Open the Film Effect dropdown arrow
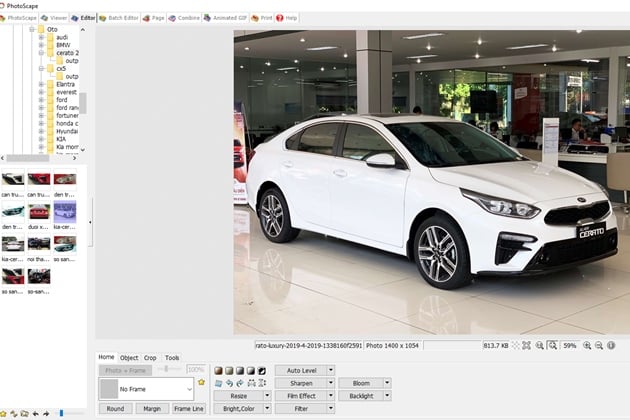The image size is (630, 420). [x=331, y=396]
